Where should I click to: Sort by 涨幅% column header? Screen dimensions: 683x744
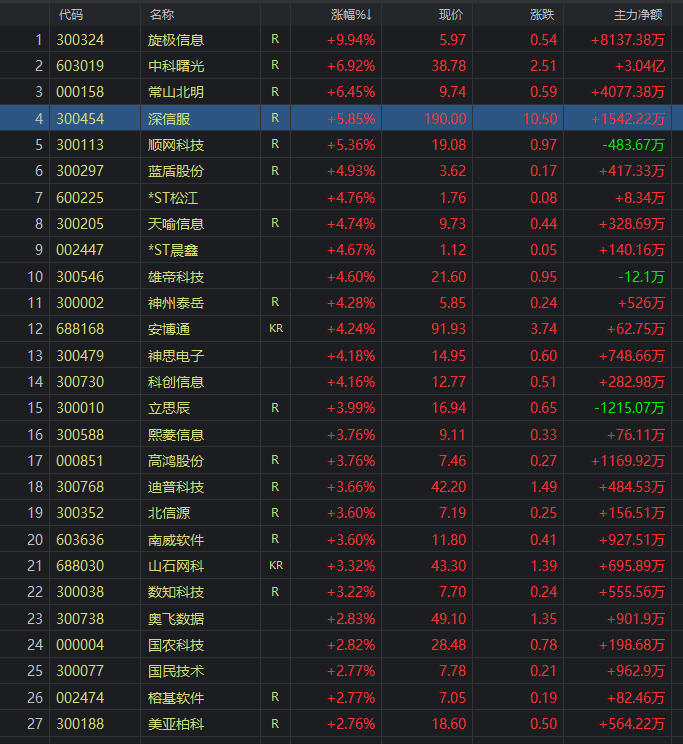[351, 15]
